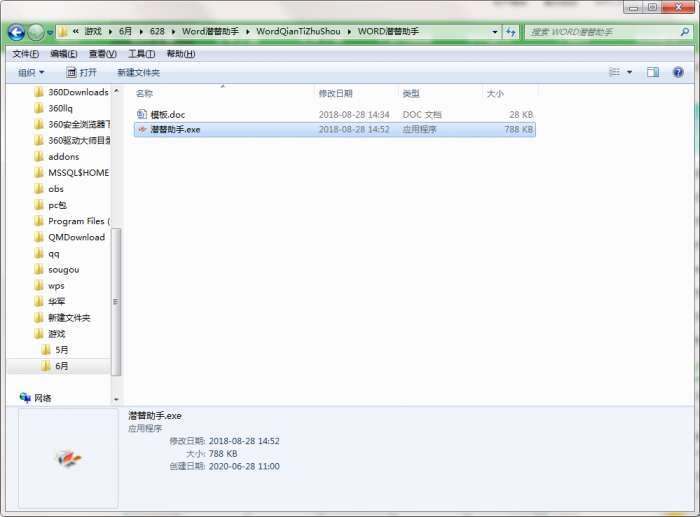700x517 pixels.
Task: Select the 6月 subfolder in tree
Action: click(x=54, y=366)
